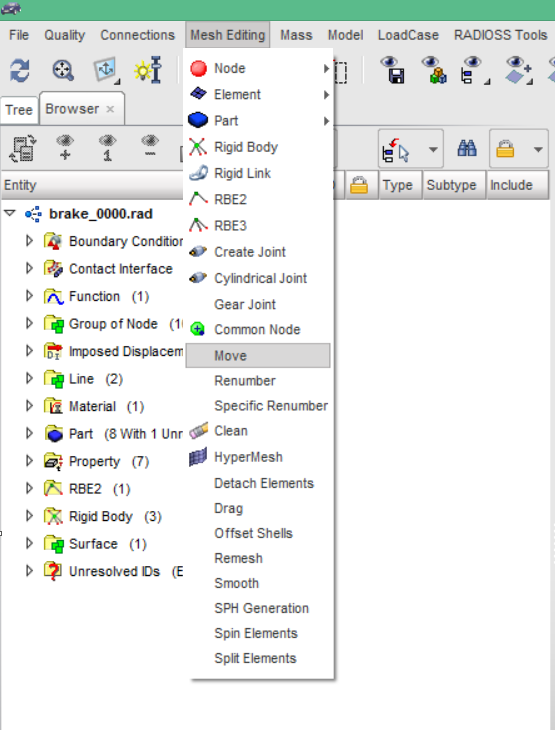Choose RBE2 from Mesh Editing menu
The image size is (555, 730).
tap(259, 199)
